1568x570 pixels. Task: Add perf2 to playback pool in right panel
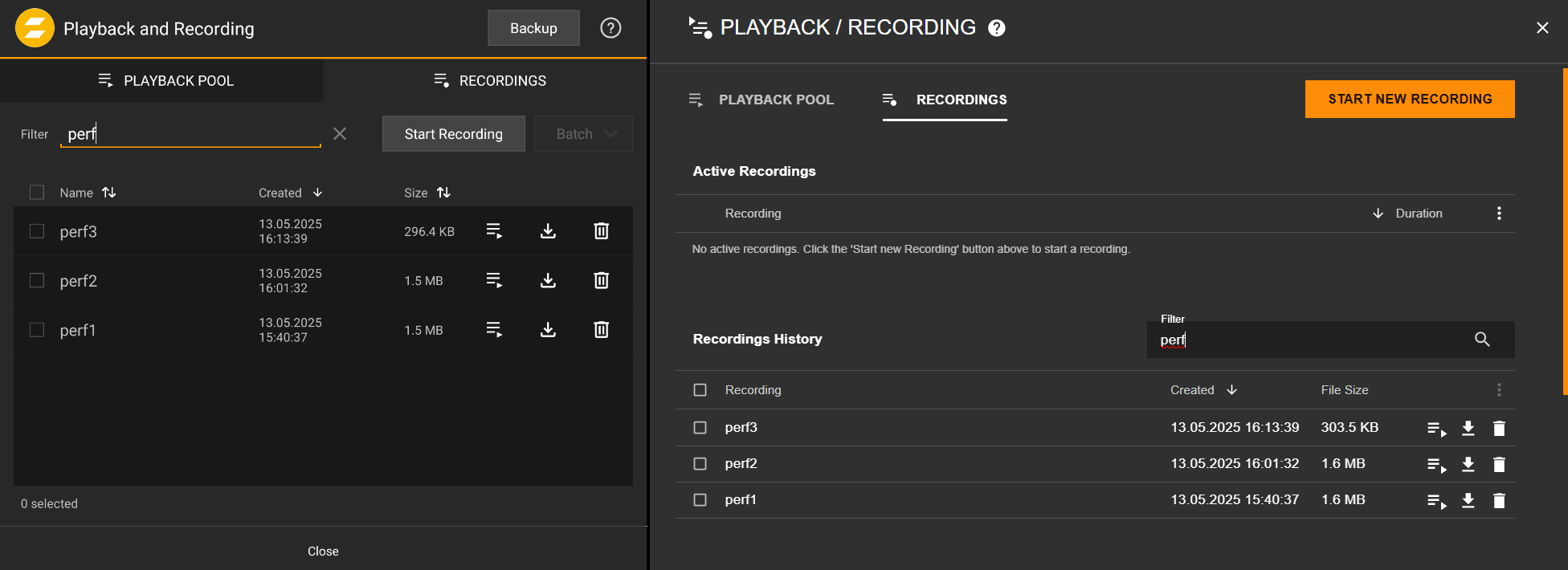tap(1436, 465)
